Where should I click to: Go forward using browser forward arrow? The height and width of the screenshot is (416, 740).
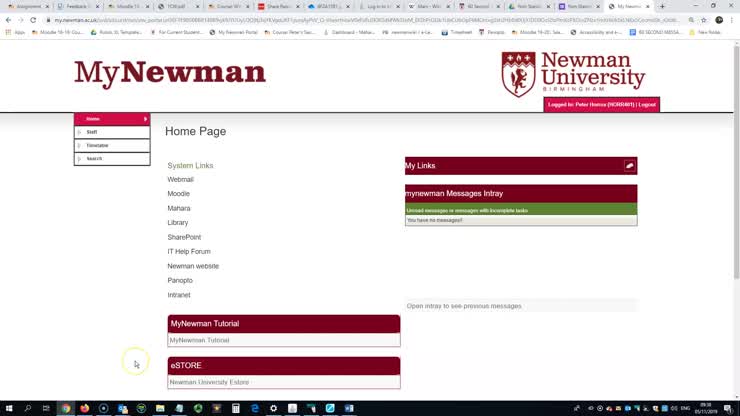20,20
